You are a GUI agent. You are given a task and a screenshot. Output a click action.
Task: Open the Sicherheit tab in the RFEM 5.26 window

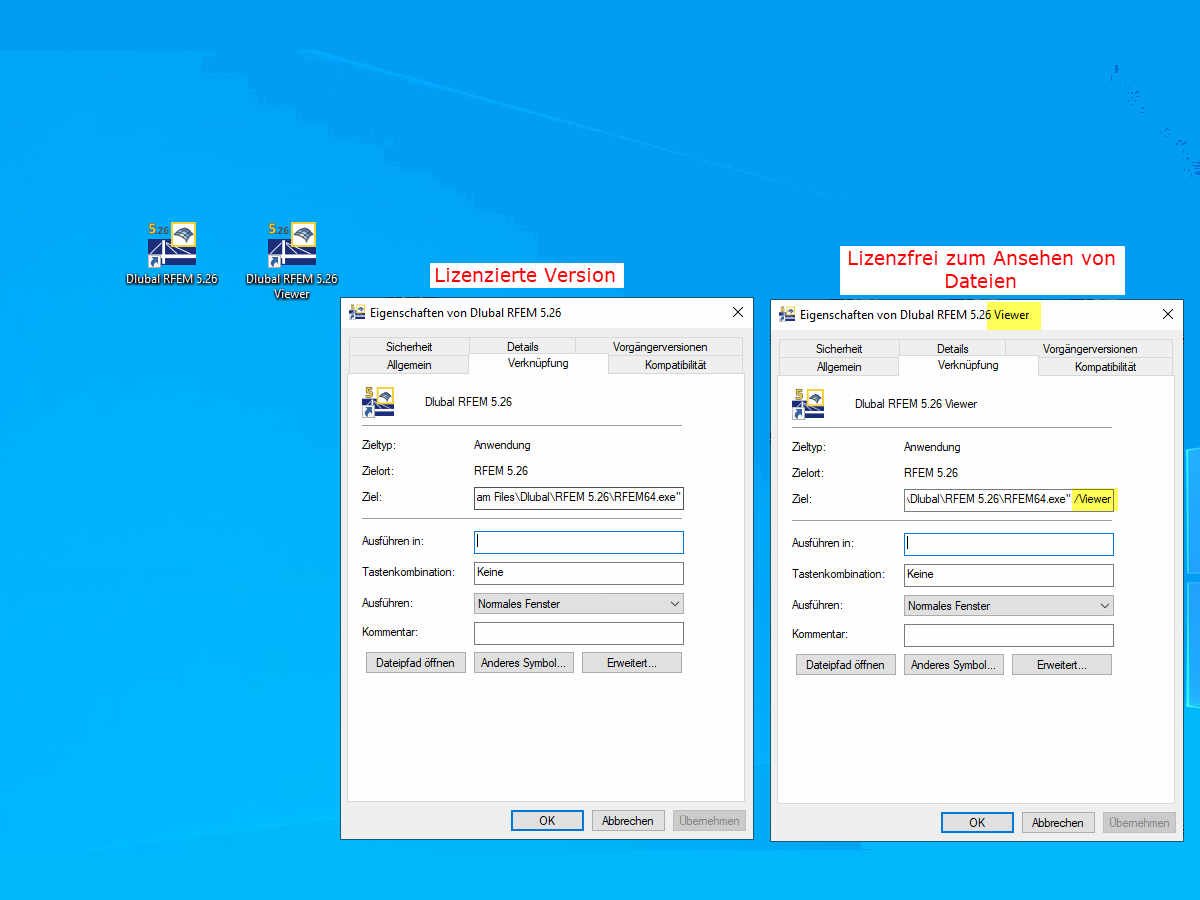[409, 346]
